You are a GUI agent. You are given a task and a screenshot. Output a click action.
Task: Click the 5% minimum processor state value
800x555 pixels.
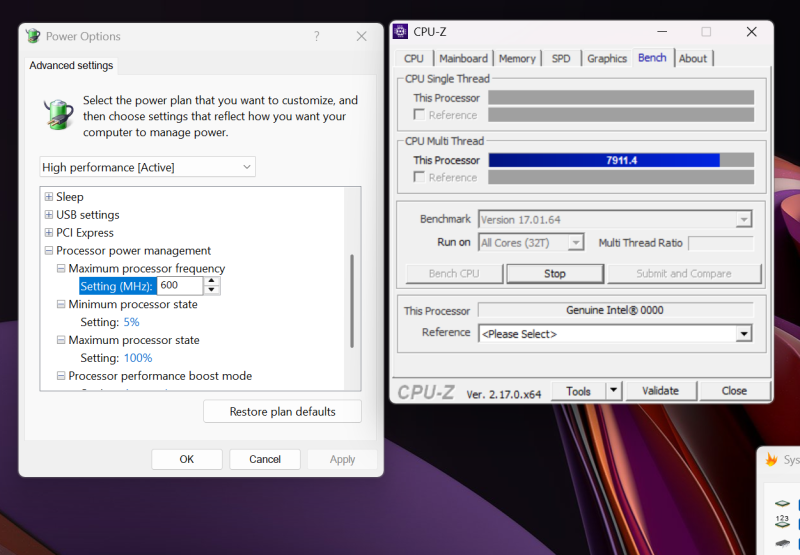point(131,322)
